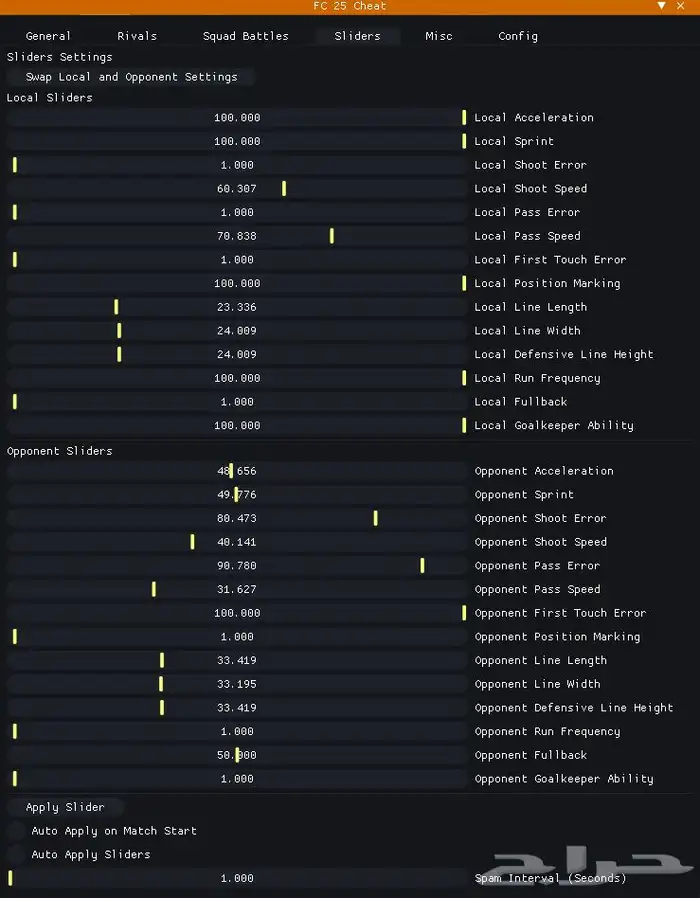Screen dimensions: 700x898
Task: Enable Auto Apply on Match Start
Action: tap(16, 831)
